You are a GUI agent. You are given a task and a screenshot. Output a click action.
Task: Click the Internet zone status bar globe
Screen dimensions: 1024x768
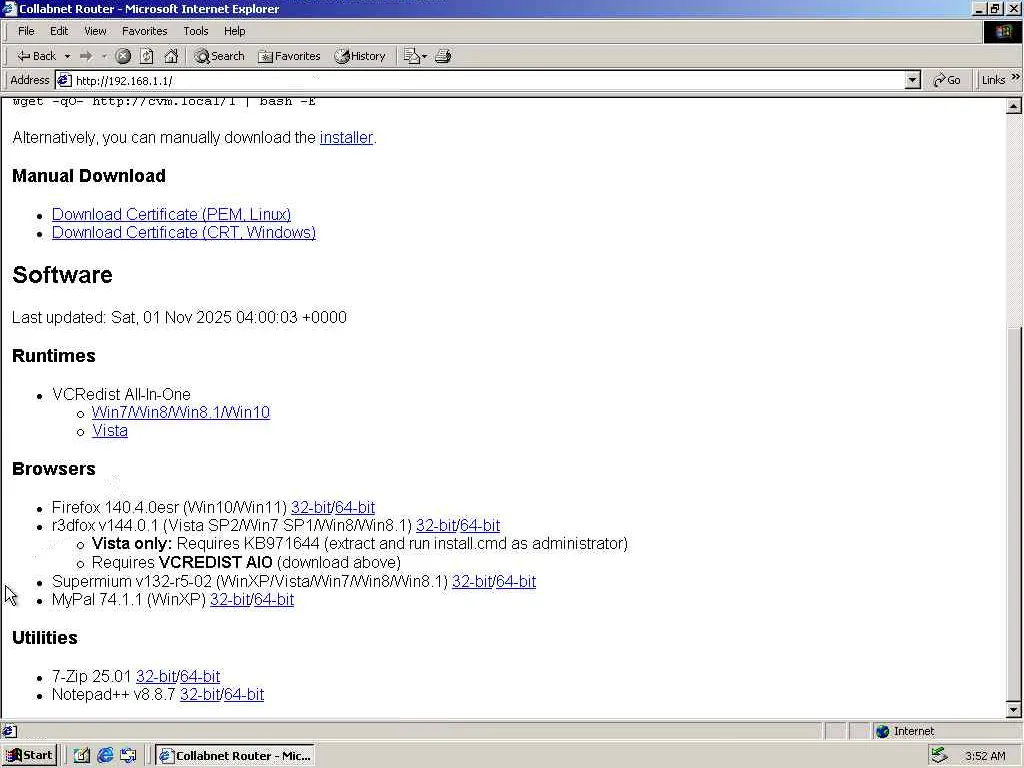(x=883, y=731)
